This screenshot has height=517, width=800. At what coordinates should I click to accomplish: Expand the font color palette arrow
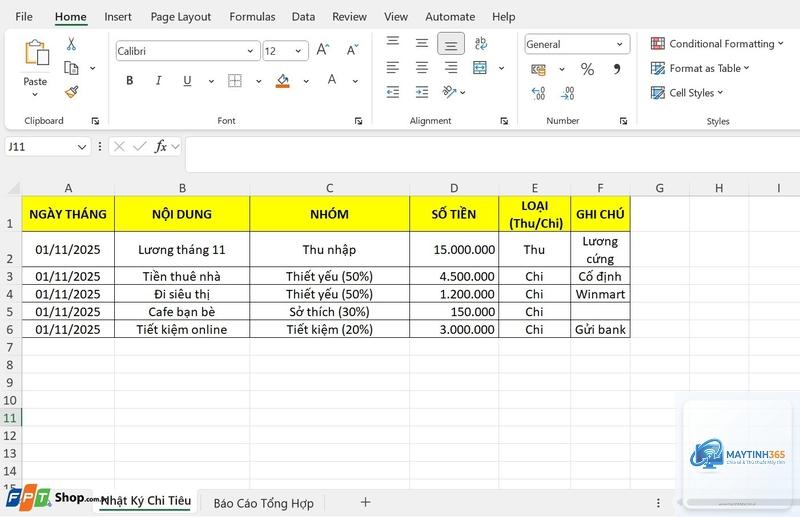point(355,81)
